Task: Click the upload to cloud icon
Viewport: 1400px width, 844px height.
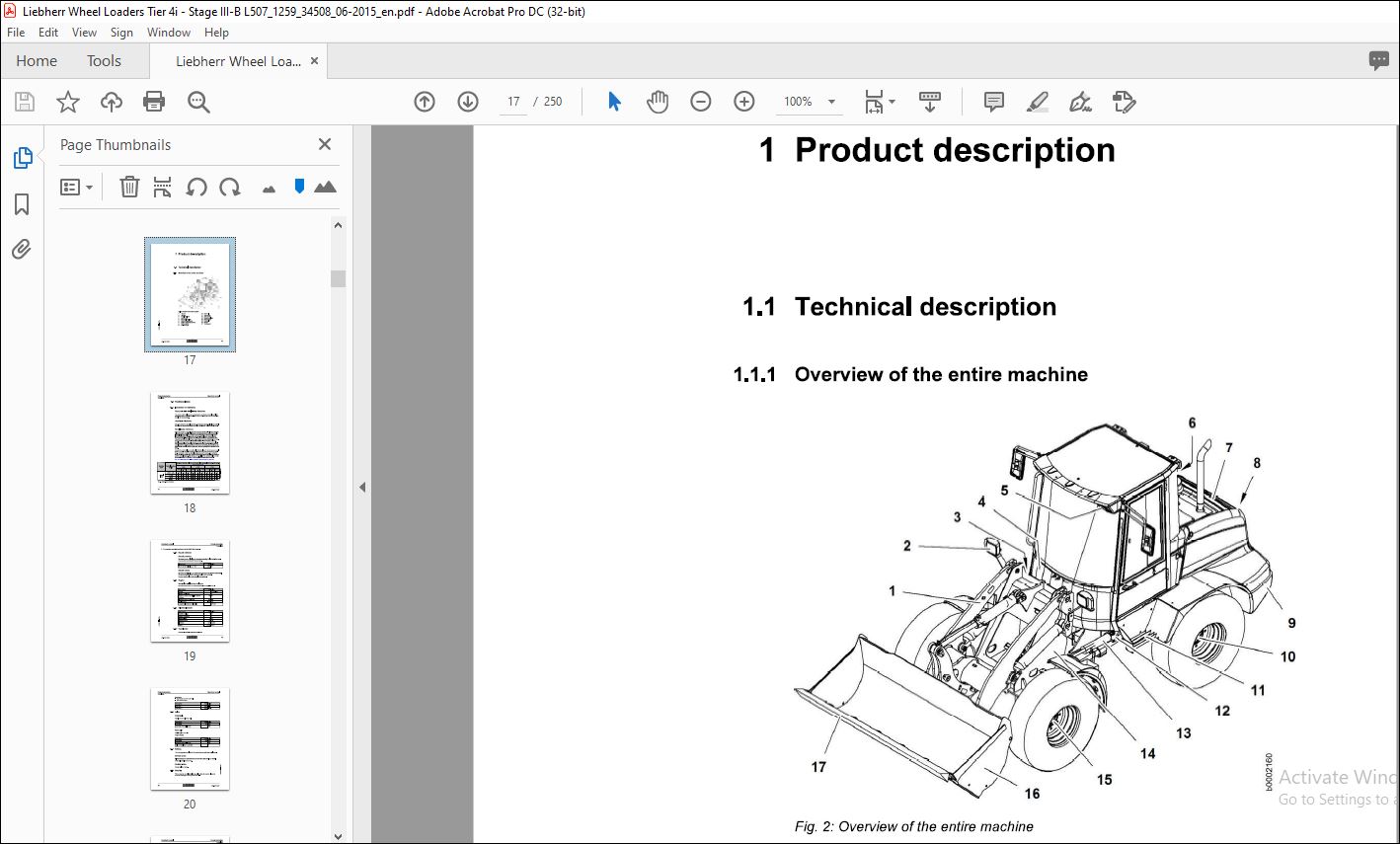Action: pyautogui.click(x=112, y=102)
